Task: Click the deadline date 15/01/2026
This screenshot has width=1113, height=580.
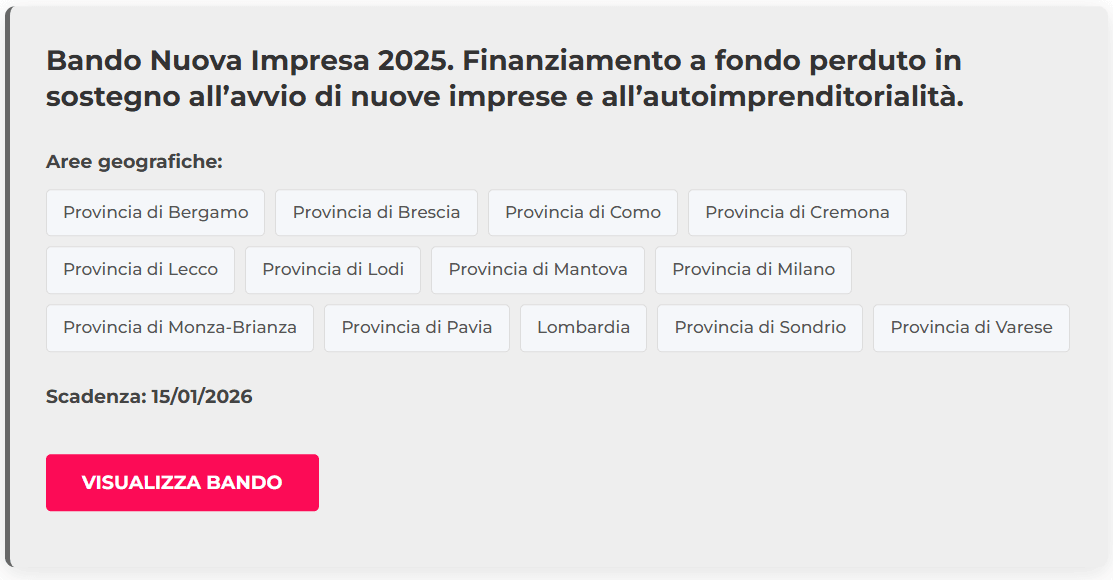Action: pos(202,397)
